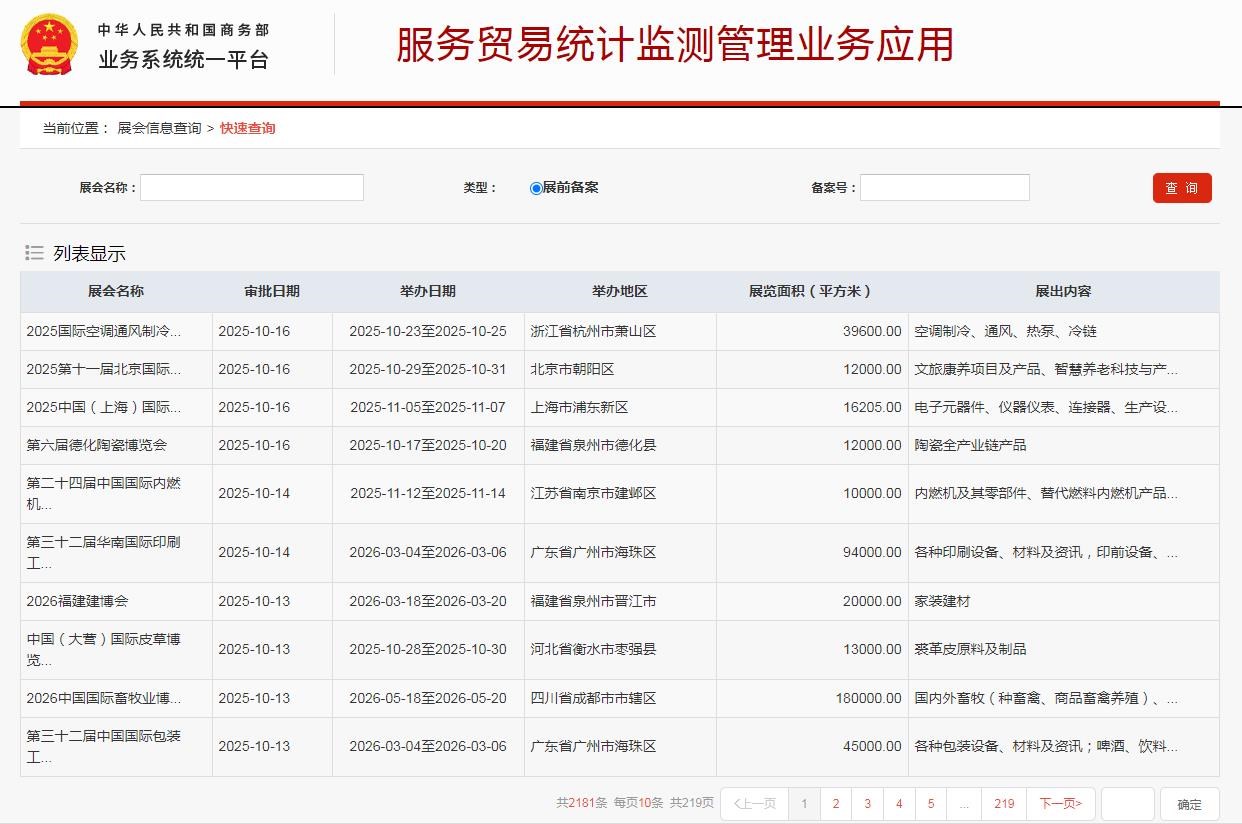The height and width of the screenshot is (824, 1242).
Task: Jump to last page 219
Action: coord(1004,804)
